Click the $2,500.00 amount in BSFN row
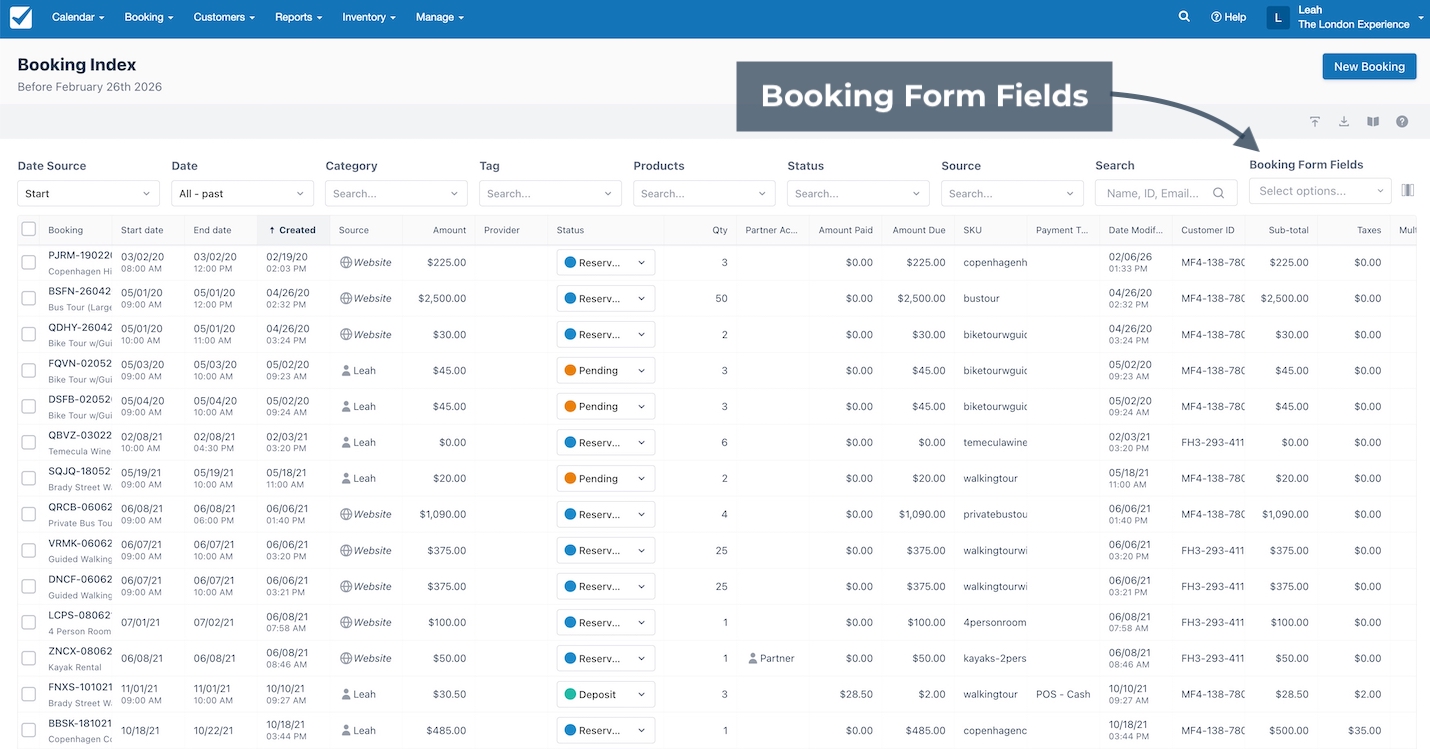The height and width of the screenshot is (749, 1430). coord(442,298)
